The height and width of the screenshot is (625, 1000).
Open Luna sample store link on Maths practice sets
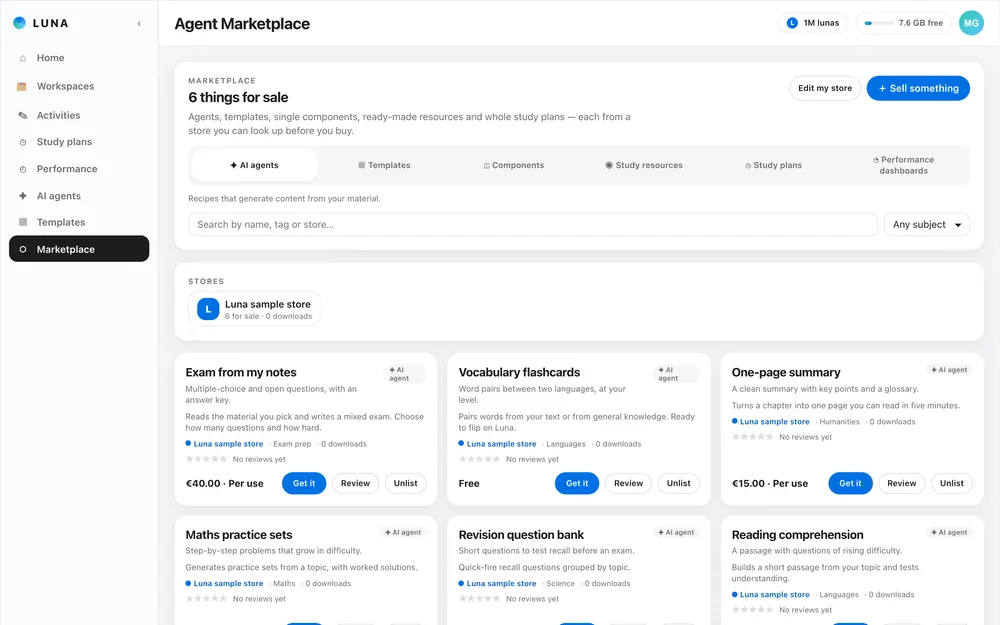[x=228, y=584]
